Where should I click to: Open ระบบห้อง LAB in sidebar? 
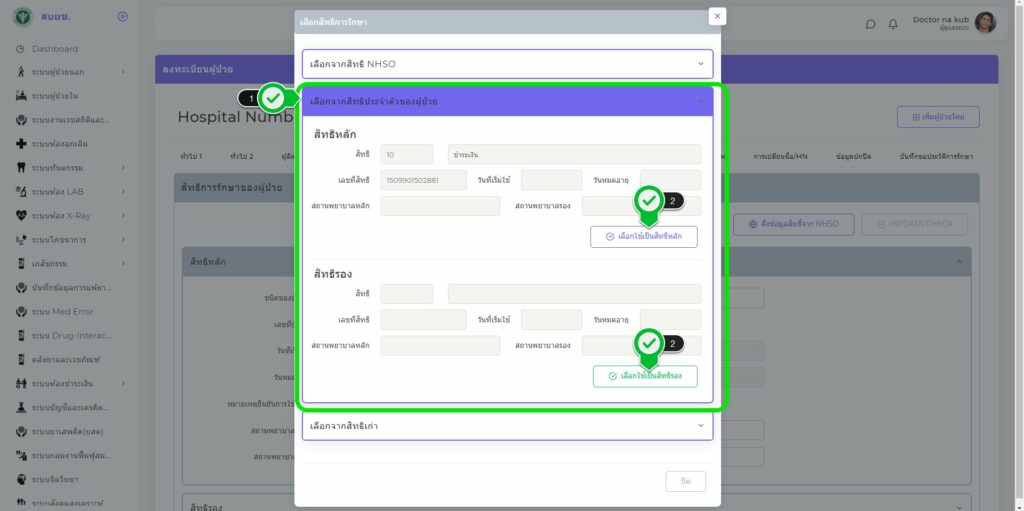[x=67, y=191]
